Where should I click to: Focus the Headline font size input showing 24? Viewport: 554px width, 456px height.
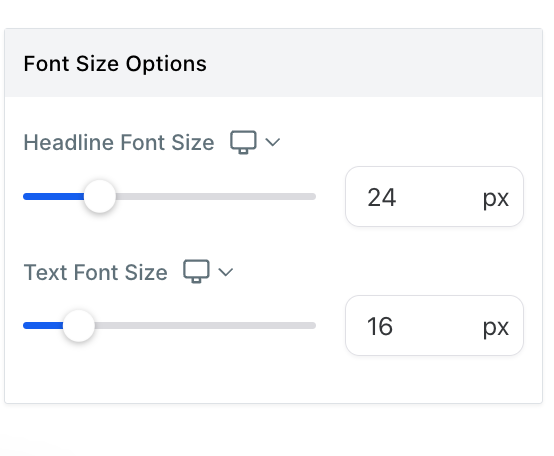point(434,196)
